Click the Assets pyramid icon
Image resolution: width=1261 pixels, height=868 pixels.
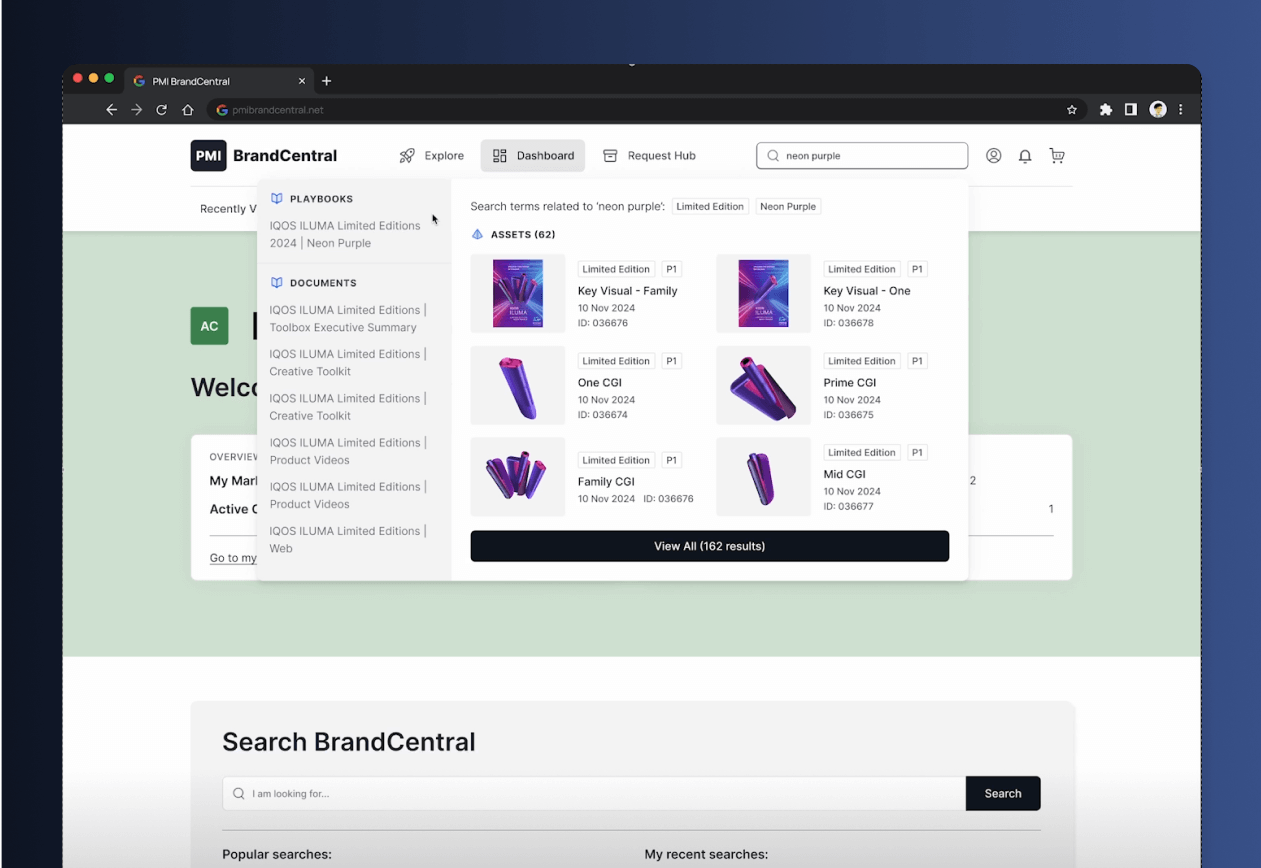coord(477,234)
